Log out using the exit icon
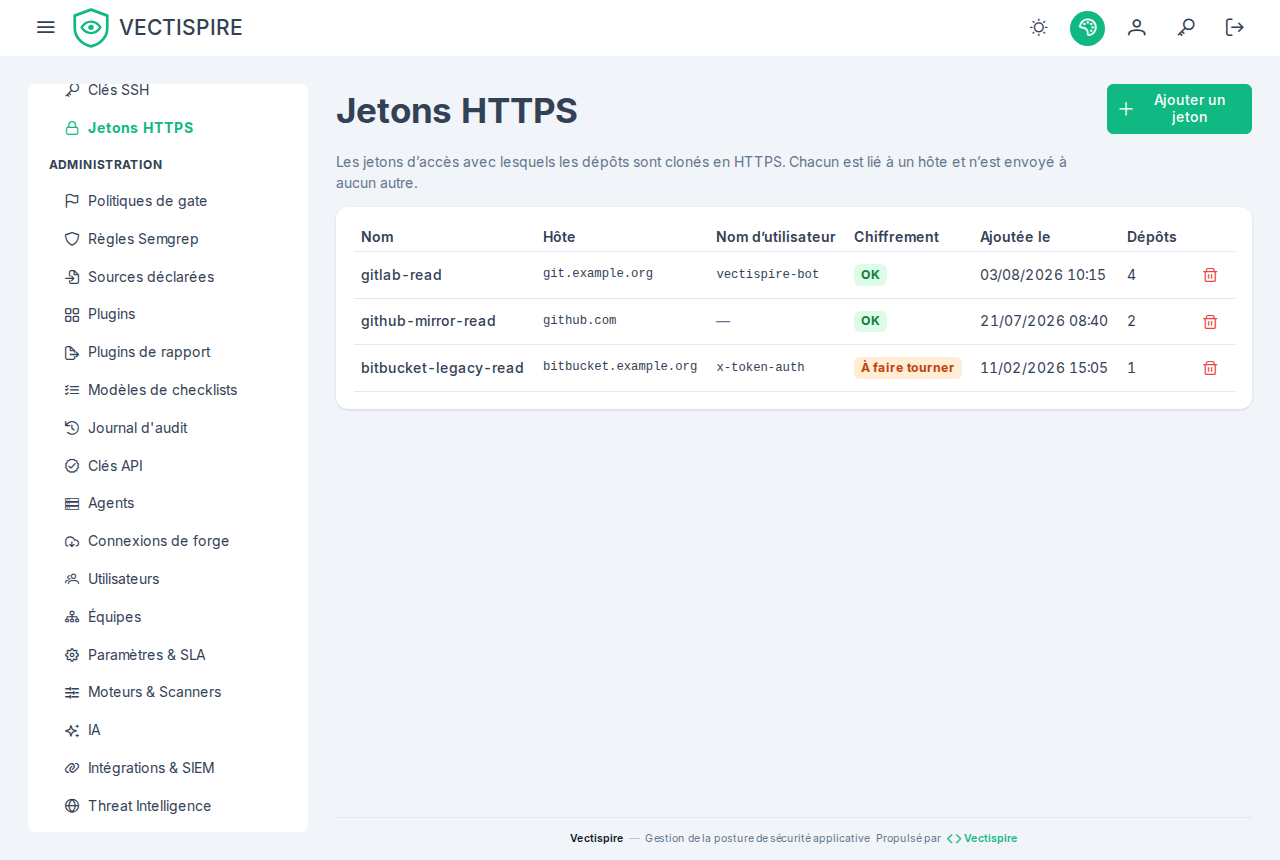 coord(1235,28)
